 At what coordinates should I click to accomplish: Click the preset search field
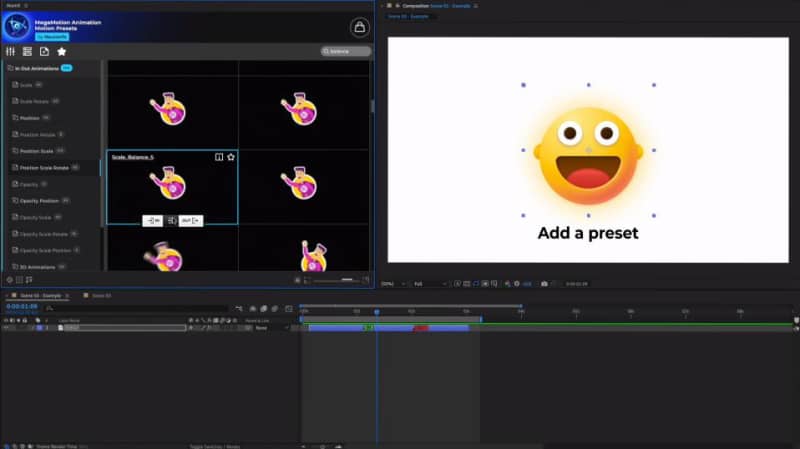click(x=345, y=51)
